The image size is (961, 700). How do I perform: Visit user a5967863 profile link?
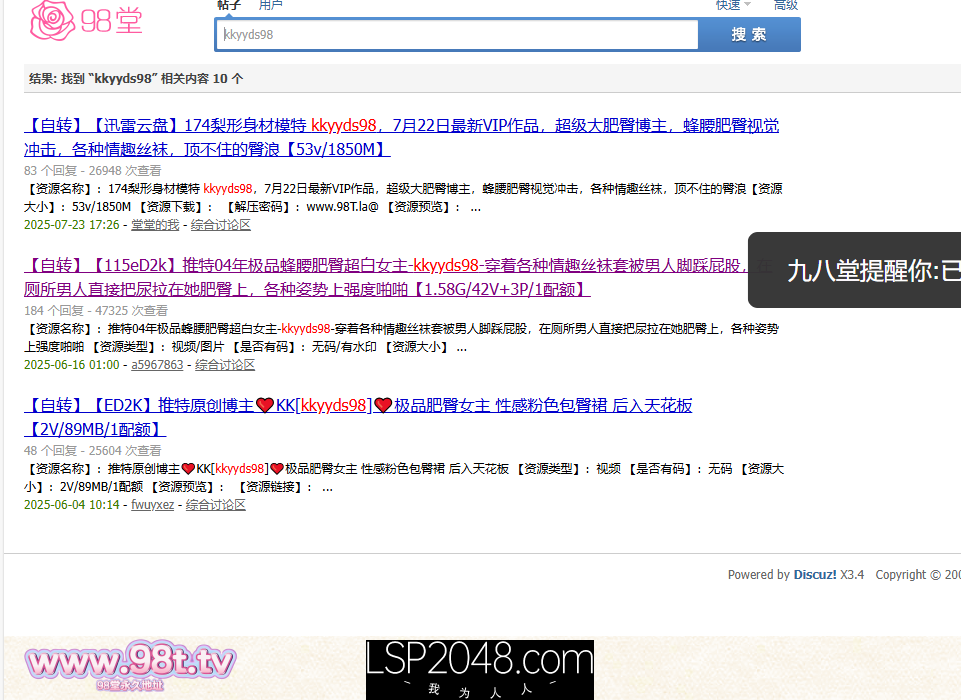157,365
